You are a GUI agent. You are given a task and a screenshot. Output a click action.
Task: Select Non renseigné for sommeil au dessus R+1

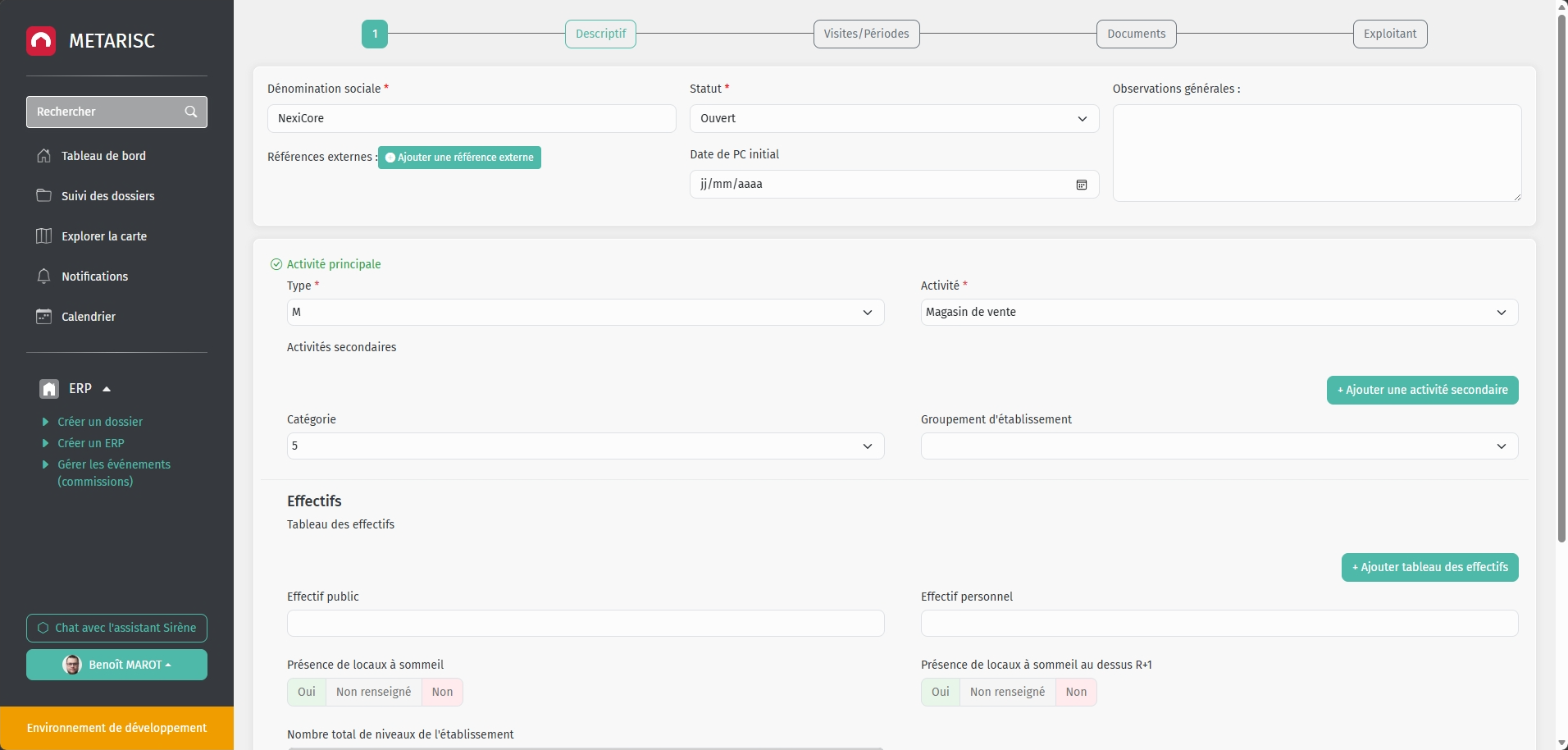[1008, 693]
